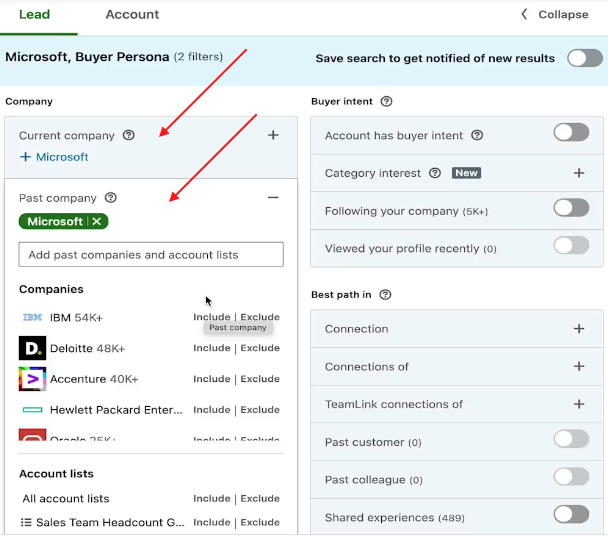
Task: Remove the Microsoft past company tag
Action: (97, 222)
